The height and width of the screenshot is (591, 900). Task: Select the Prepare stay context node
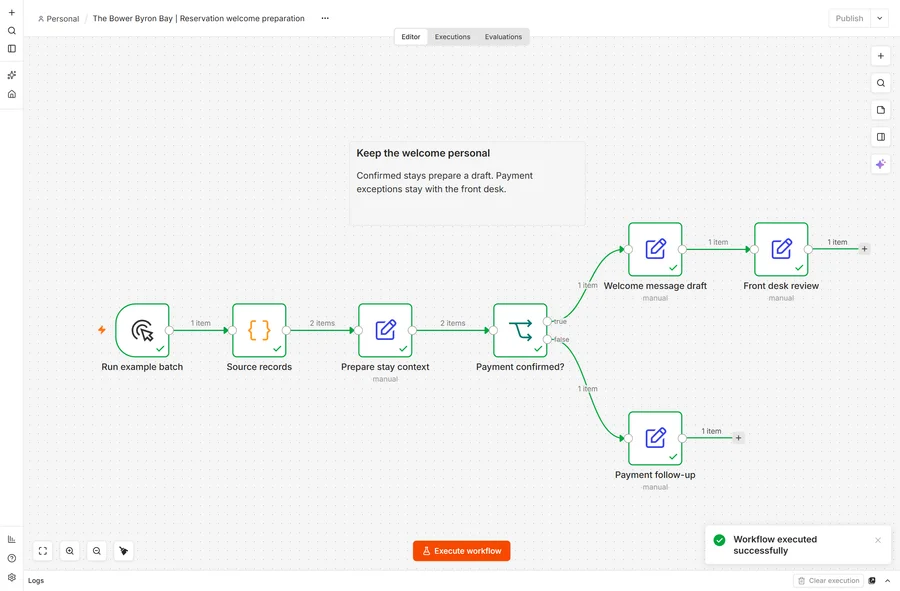pyautogui.click(x=385, y=331)
